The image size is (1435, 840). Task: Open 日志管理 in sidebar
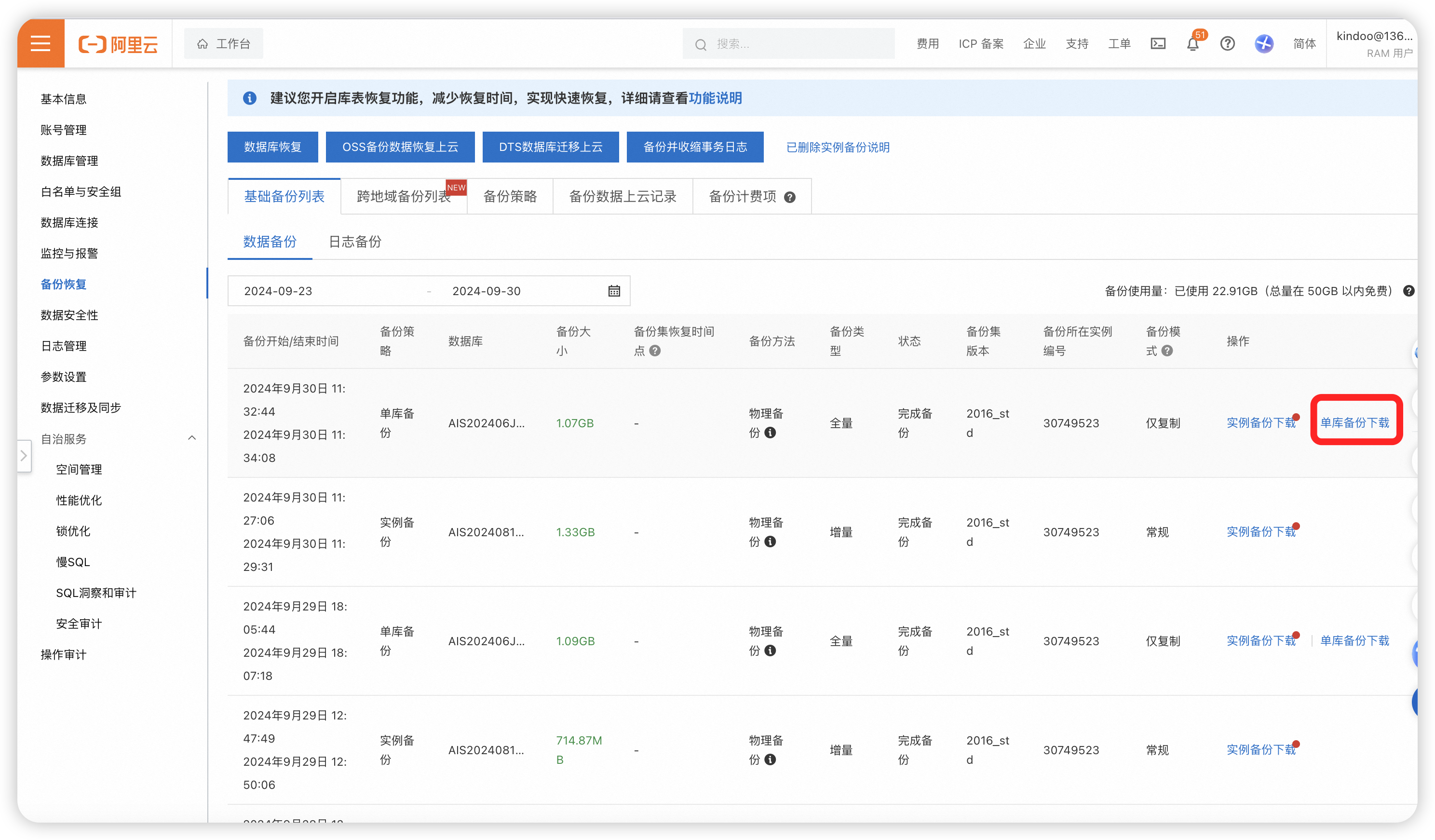point(63,346)
